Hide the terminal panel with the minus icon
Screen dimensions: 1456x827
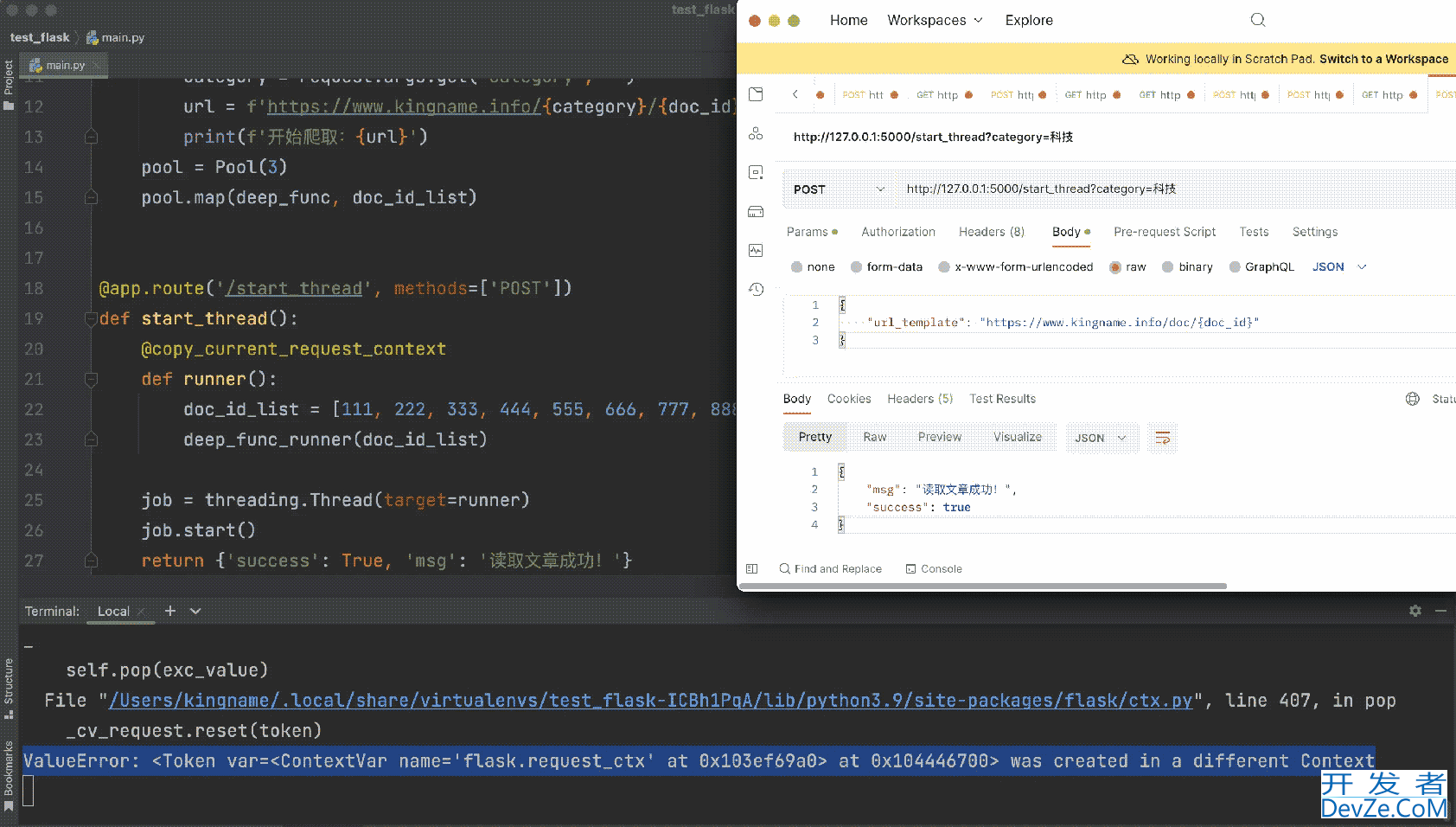(1440, 611)
